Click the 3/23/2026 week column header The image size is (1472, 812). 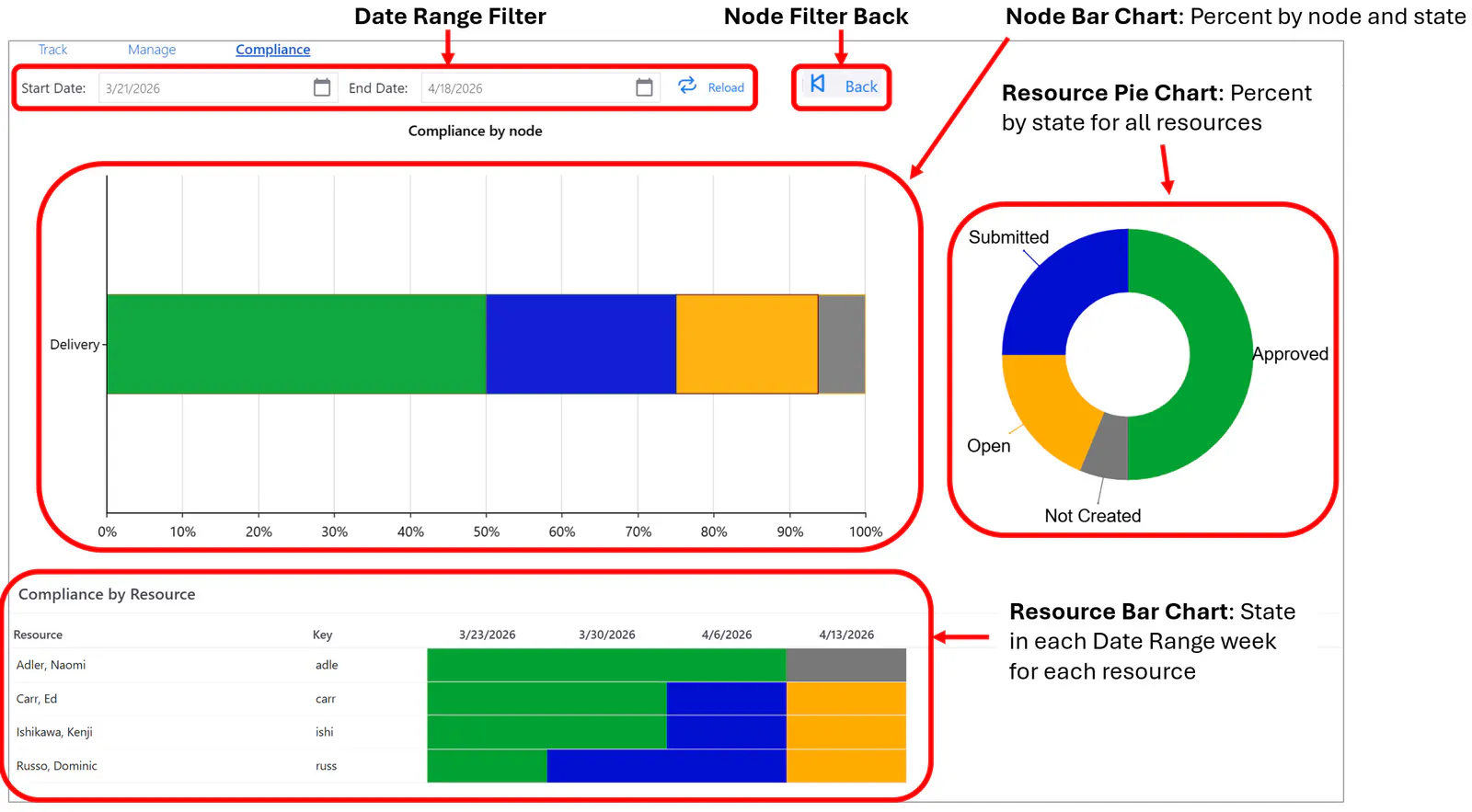(x=487, y=635)
